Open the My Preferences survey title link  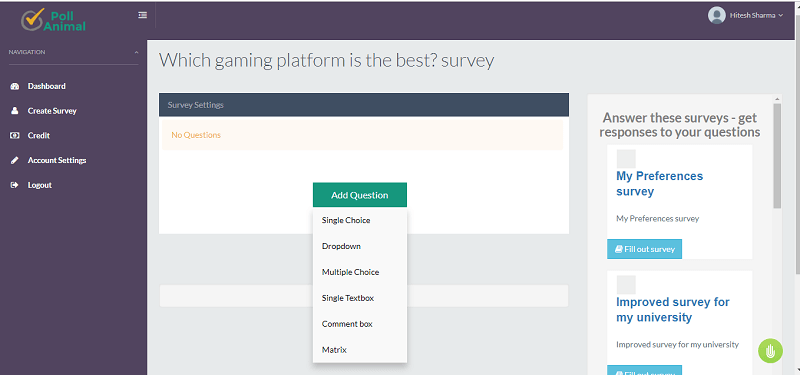[659, 184]
